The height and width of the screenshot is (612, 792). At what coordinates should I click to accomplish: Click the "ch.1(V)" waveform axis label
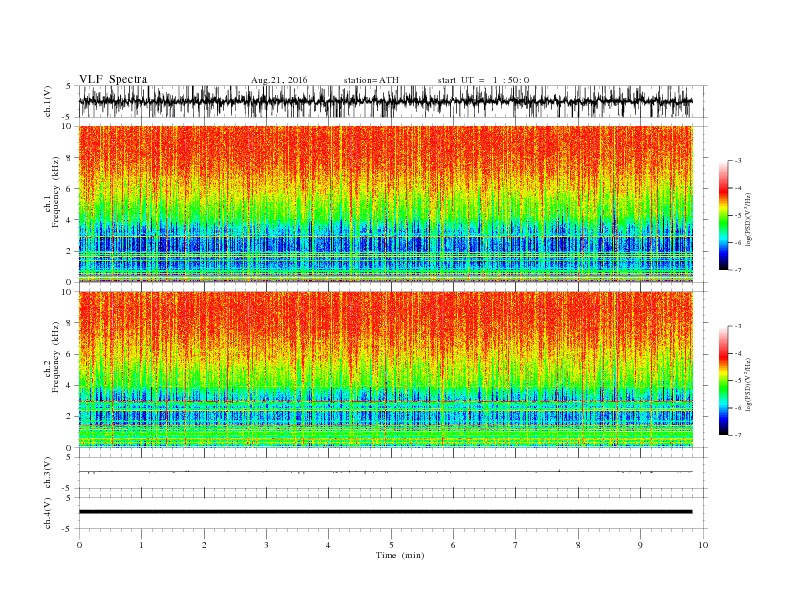[x=48, y=101]
